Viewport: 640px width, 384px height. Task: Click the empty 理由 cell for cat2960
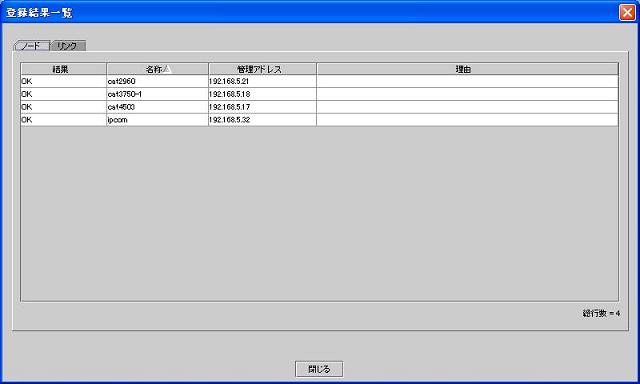point(467,81)
